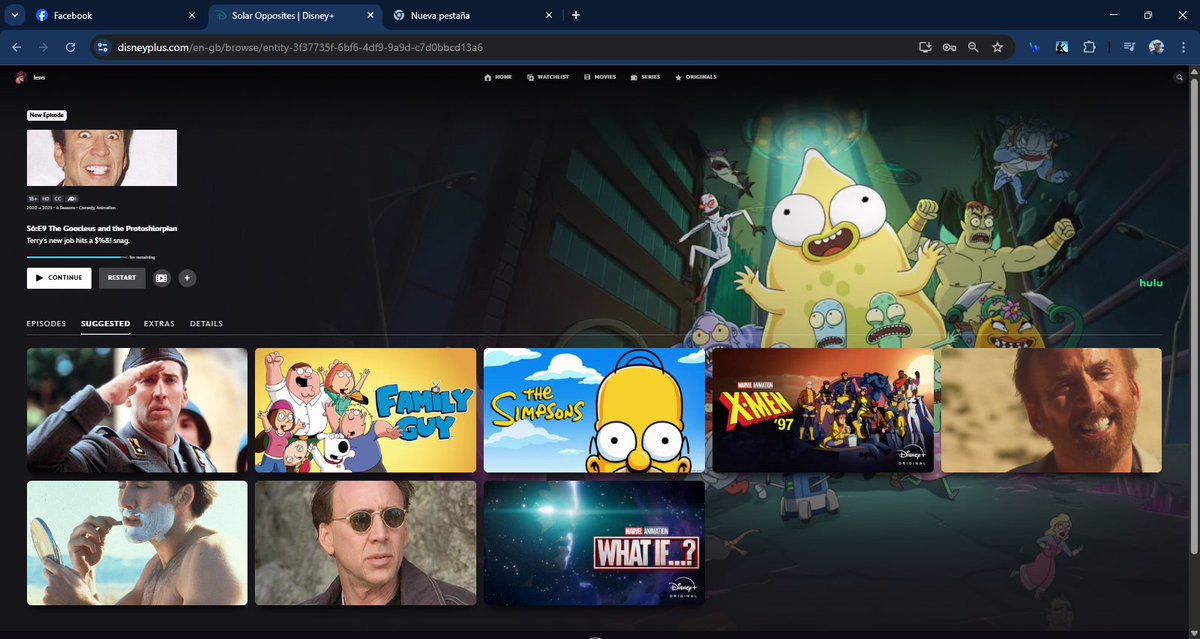Continue watching with the Continue button
The height and width of the screenshot is (639, 1200).
pyautogui.click(x=59, y=278)
